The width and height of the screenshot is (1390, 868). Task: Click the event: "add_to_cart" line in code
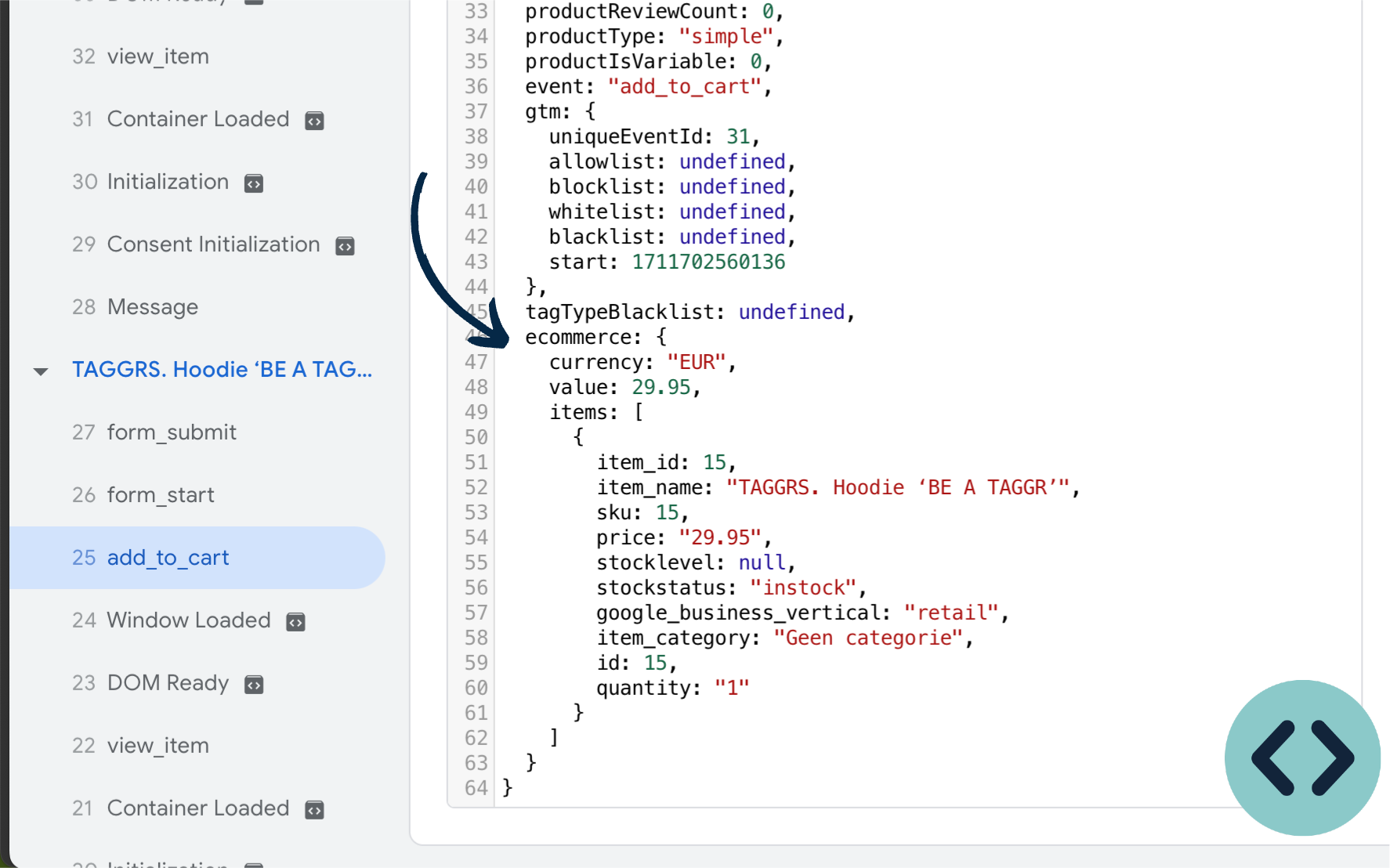tap(649, 86)
